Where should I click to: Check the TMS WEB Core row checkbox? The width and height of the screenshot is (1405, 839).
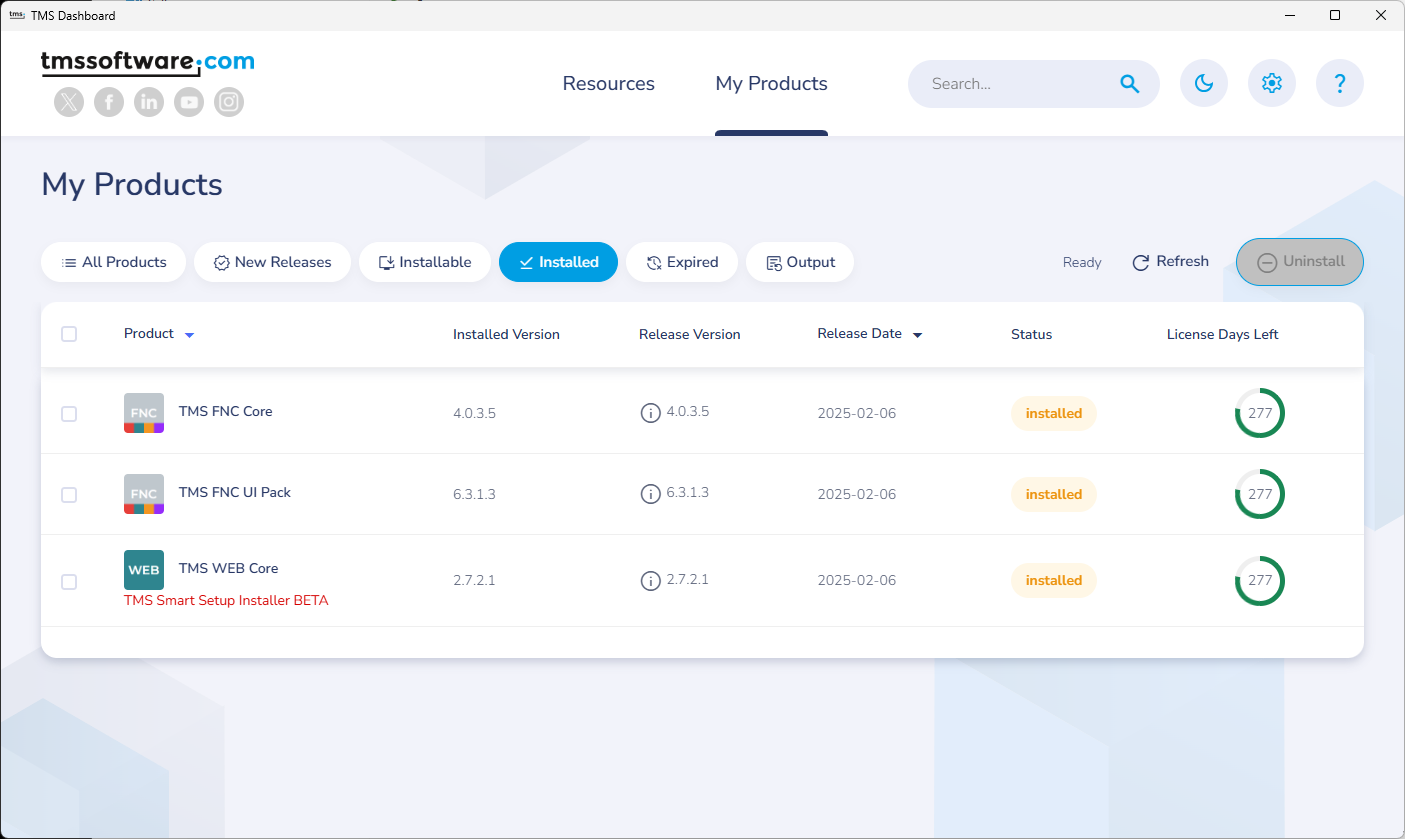(69, 581)
